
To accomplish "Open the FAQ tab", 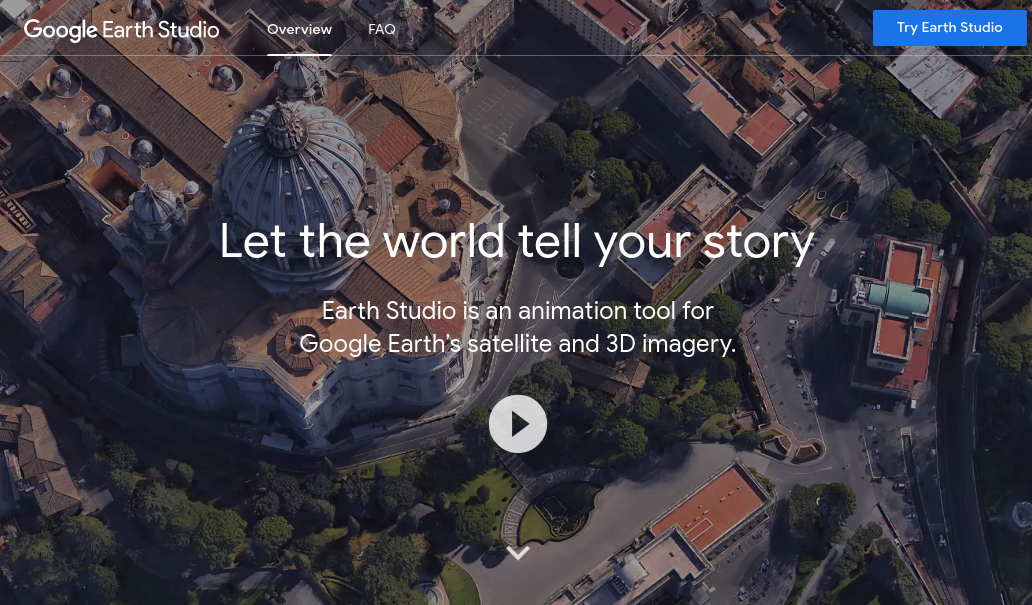I will pyautogui.click(x=382, y=29).
